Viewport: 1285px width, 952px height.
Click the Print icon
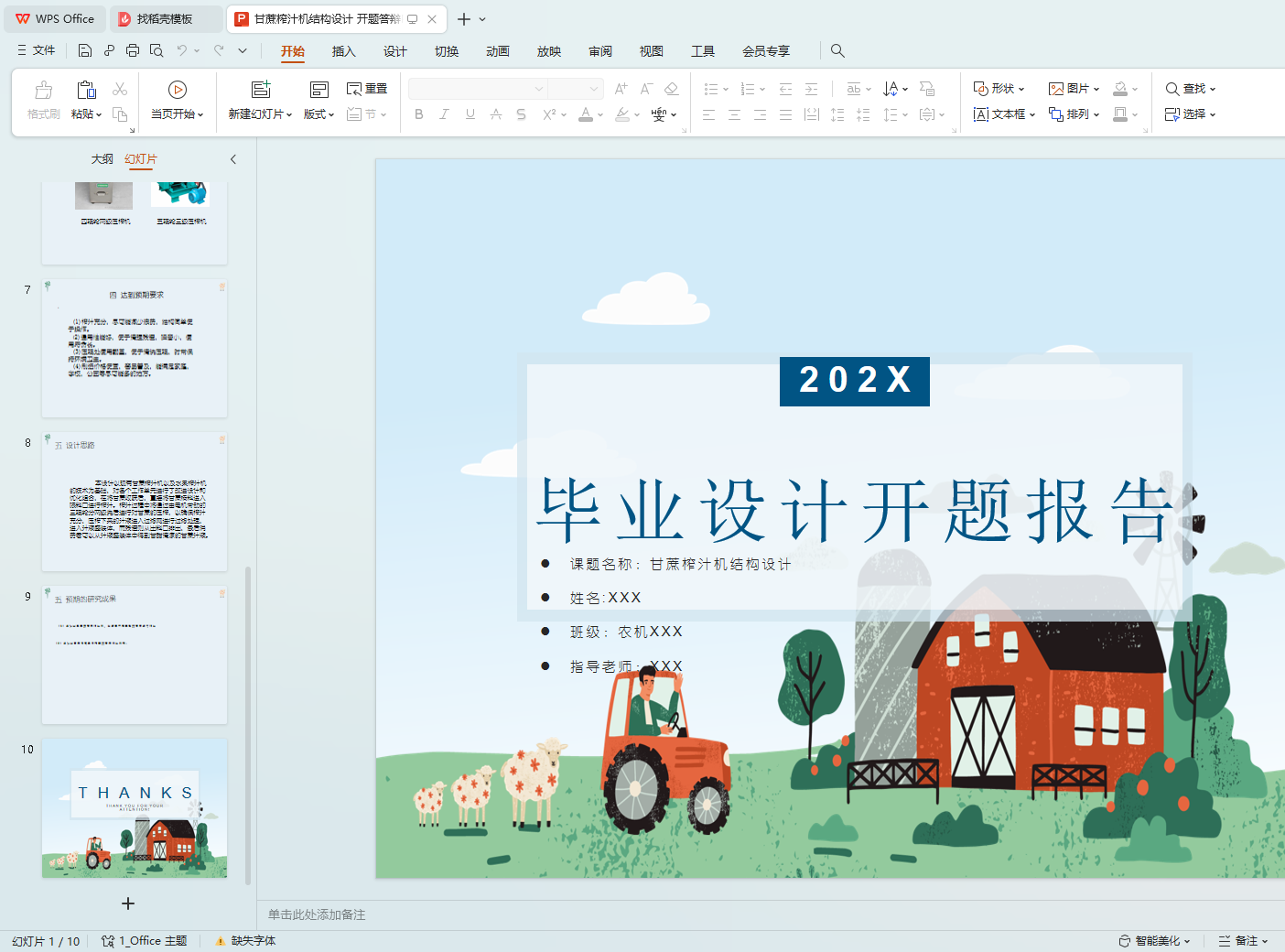point(133,50)
